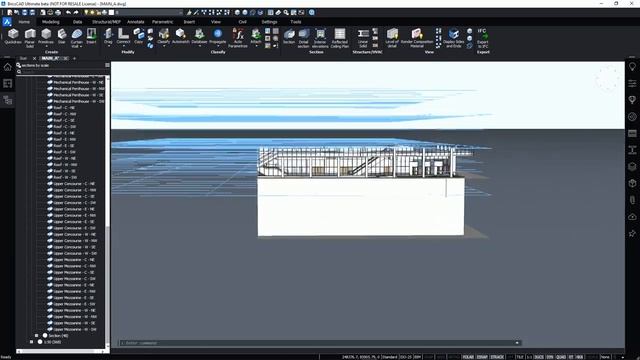
Task: Switch to the Annotate ribbon tab
Action: (x=136, y=22)
